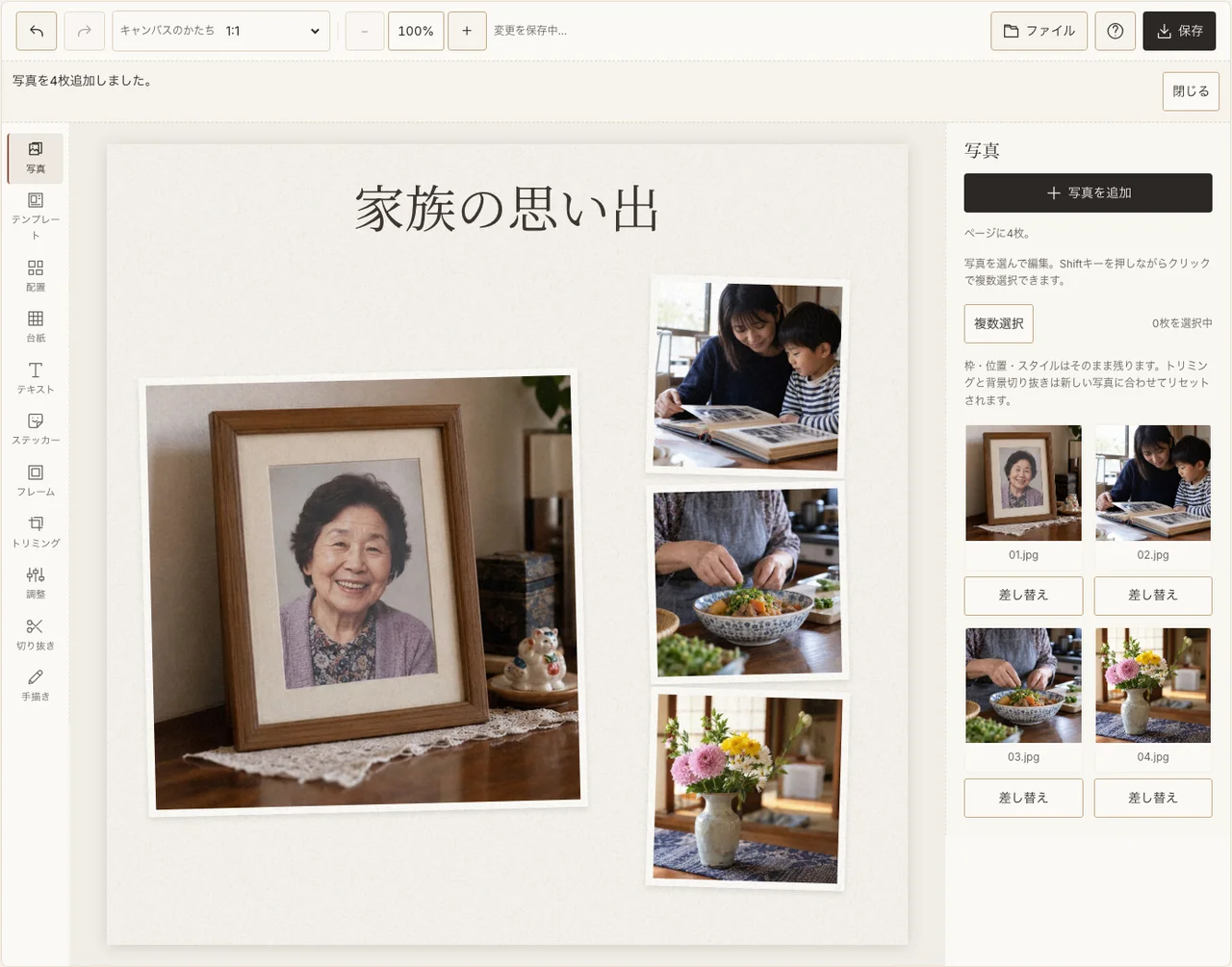The image size is (1232, 967).
Task: Click 差し替え under 04.jpg
Action: pyautogui.click(x=1153, y=798)
